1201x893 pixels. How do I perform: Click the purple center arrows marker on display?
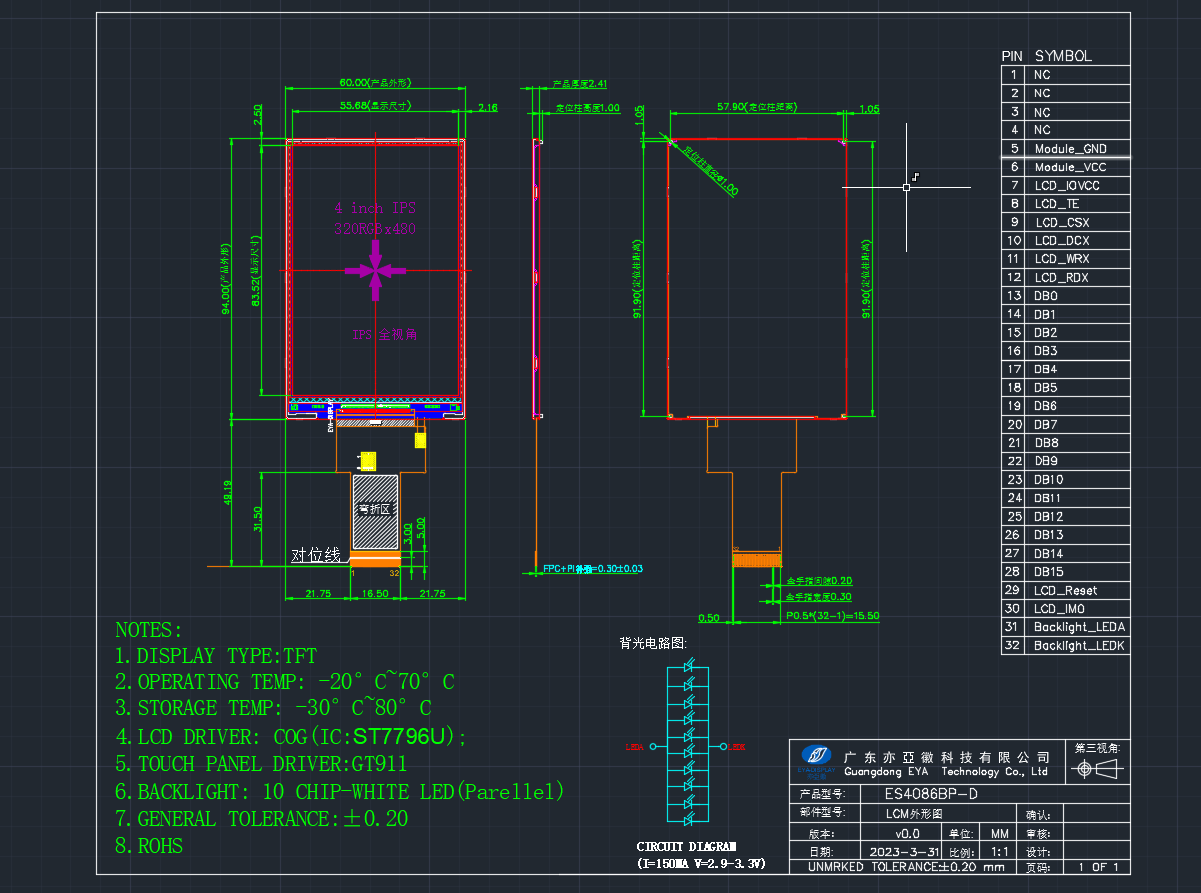point(375,270)
